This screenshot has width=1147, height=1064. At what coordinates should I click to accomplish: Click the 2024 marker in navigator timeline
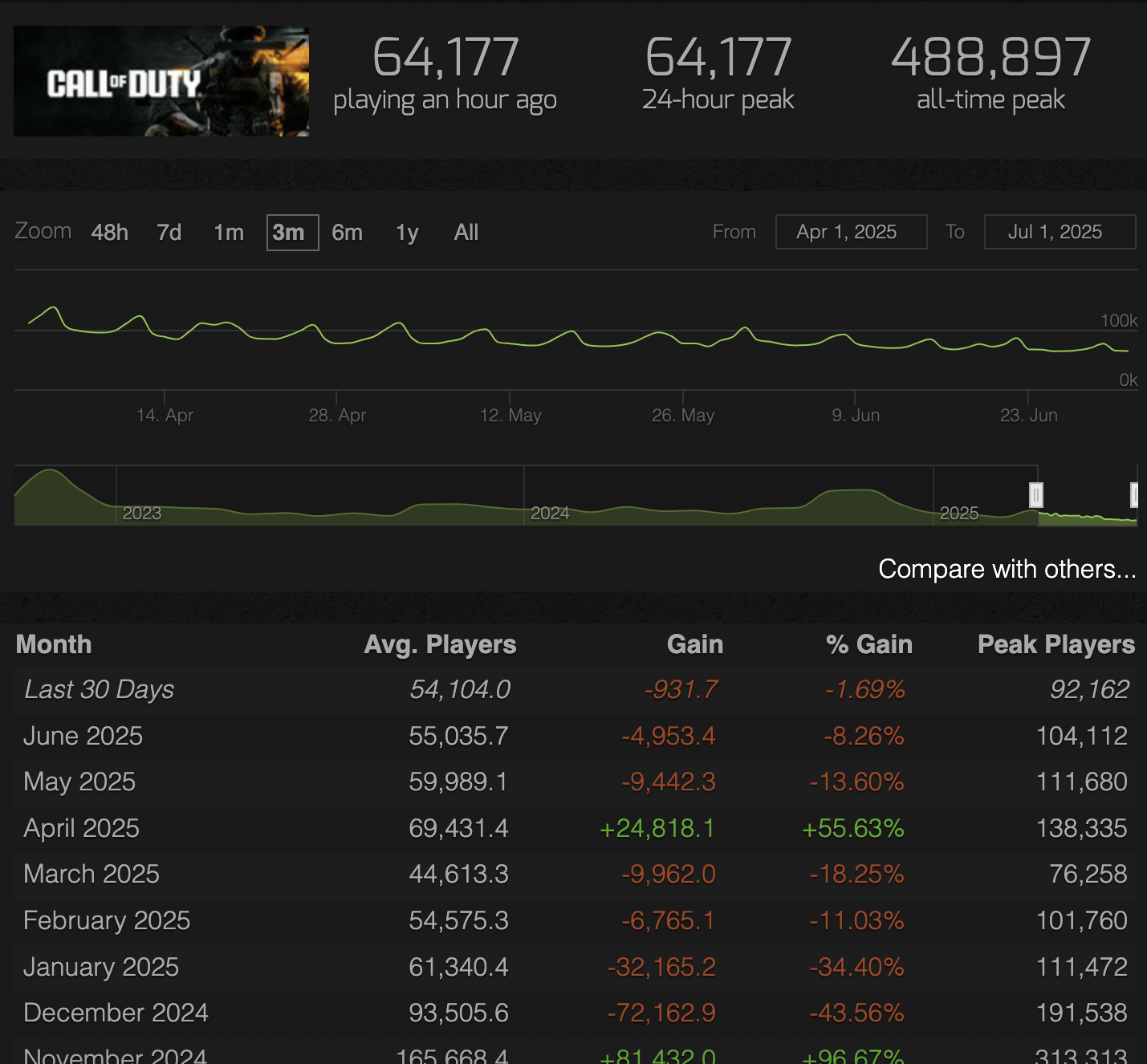tap(550, 514)
